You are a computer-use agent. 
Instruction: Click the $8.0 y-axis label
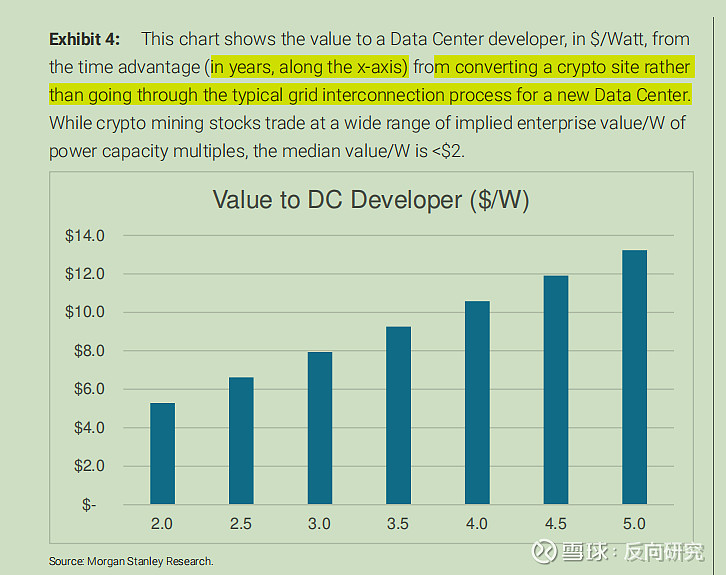pos(89,351)
